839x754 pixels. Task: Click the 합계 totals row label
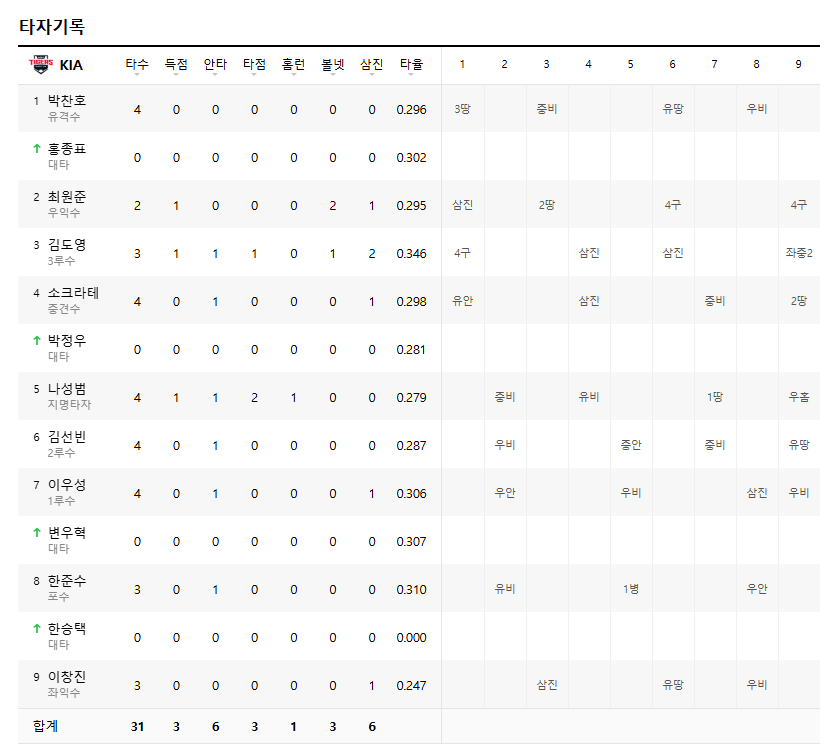tap(46, 726)
